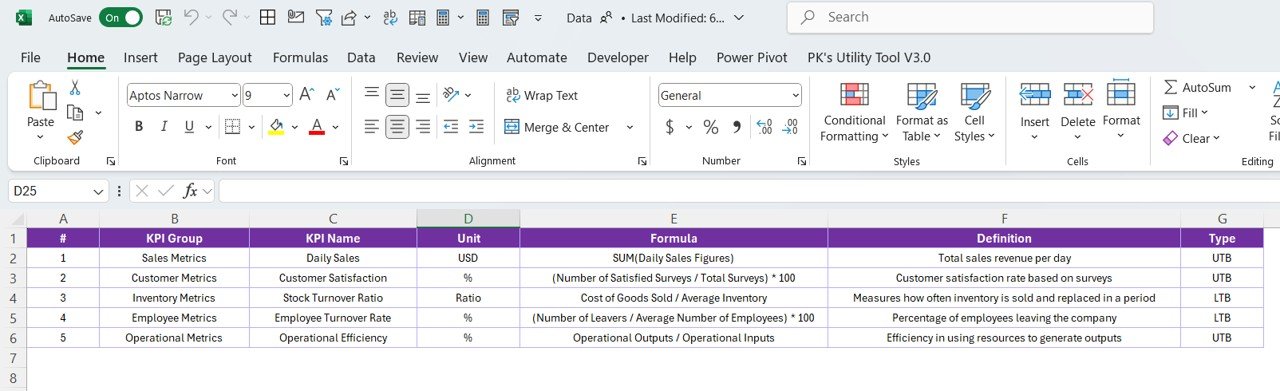Open the Power Pivot tab
Viewport: 1280px width, 391px height.
point(752,57)
